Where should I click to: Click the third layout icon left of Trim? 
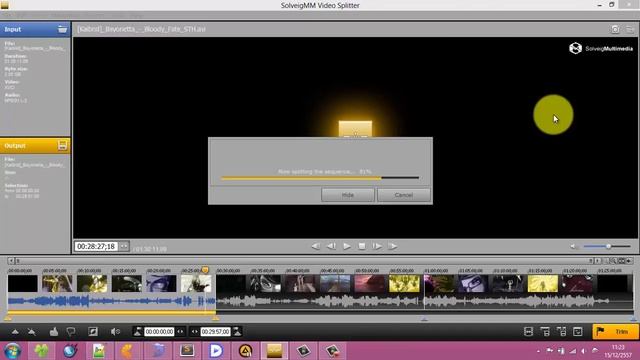click(561, 332)
